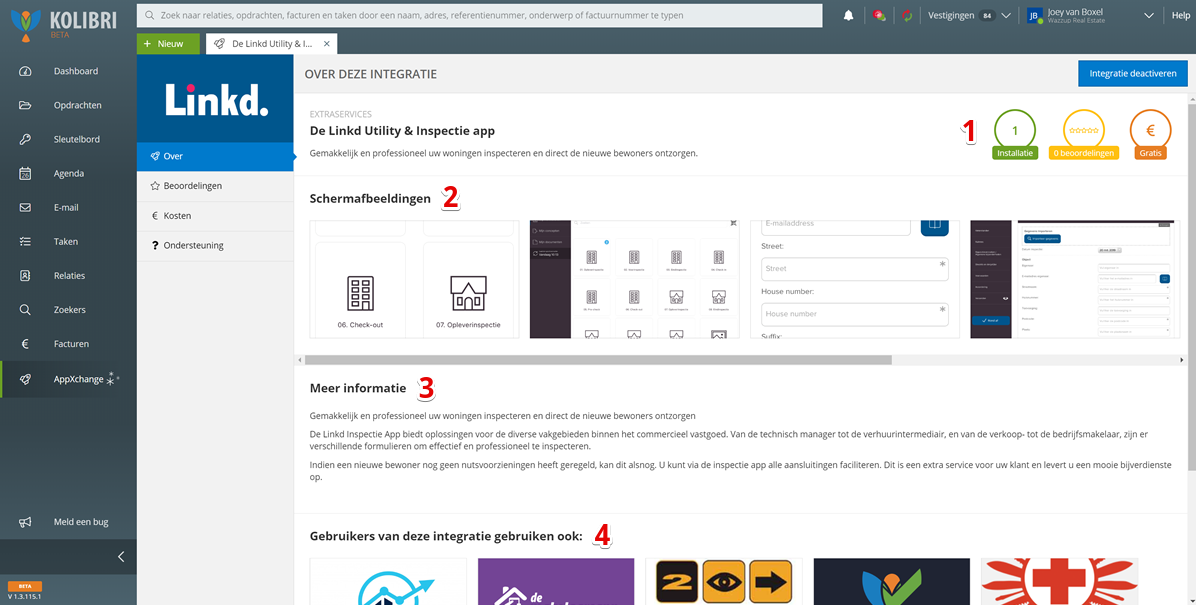Click the Gratis euro price badge
This screenshot has width=1196, height=605.
click(1150, 136)
